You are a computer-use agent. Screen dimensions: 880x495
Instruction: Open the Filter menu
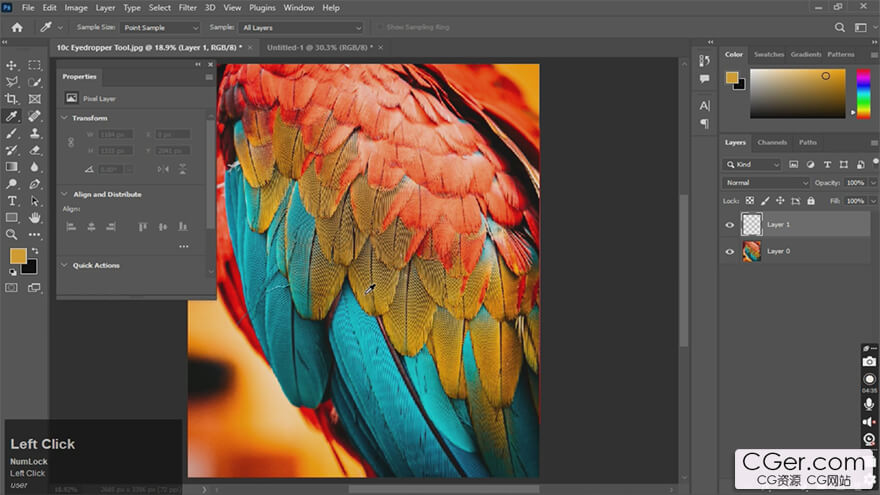187,7
